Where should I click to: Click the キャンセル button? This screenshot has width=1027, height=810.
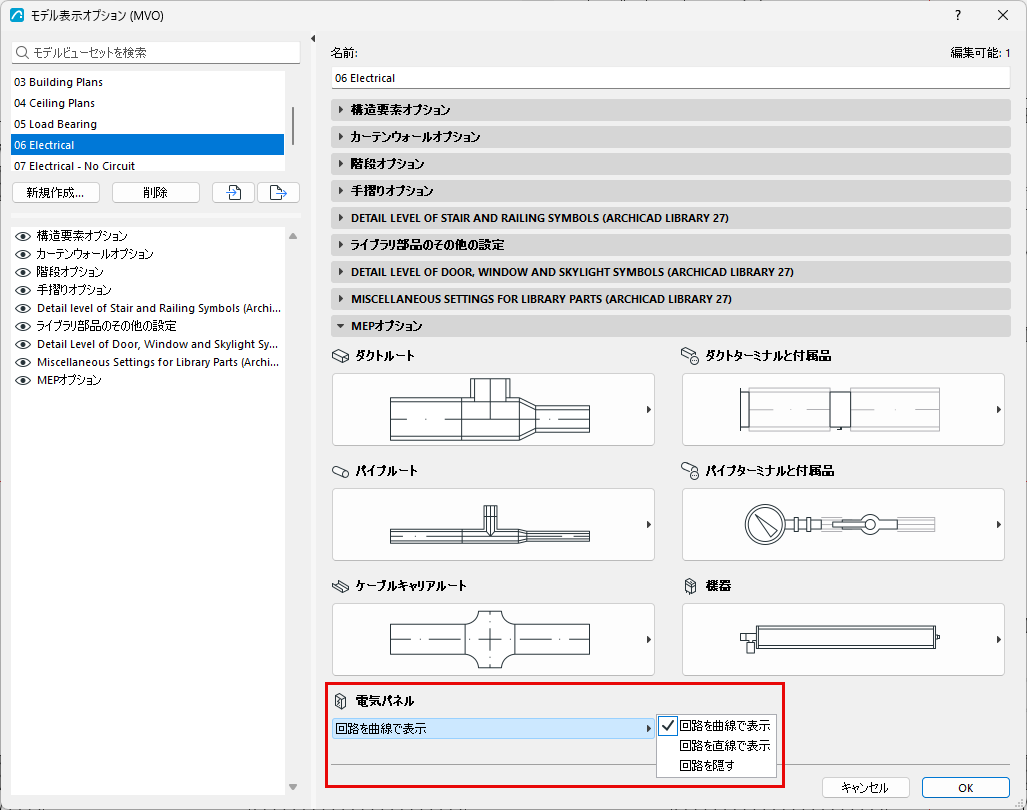[865, 788]
